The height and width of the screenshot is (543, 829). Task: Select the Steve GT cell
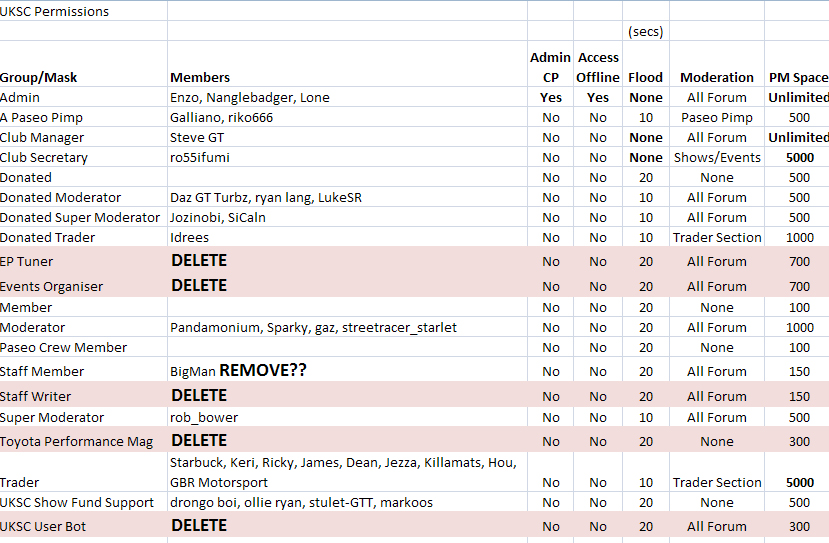click(347, 137)
